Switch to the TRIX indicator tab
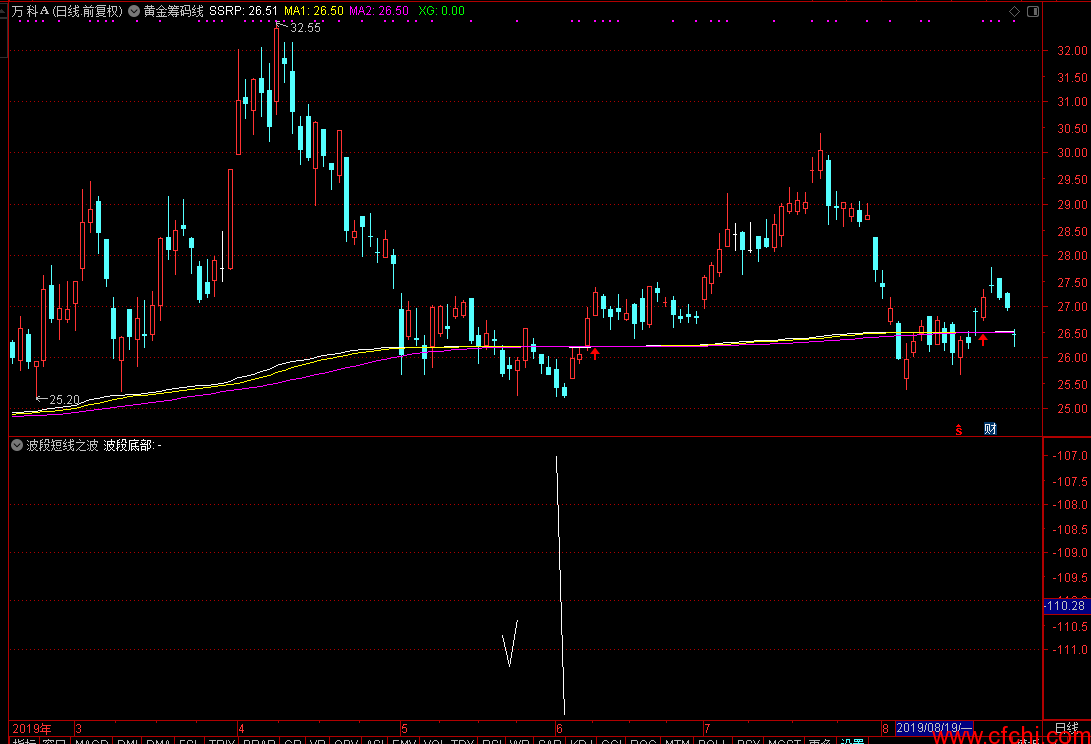 point(222,741)
